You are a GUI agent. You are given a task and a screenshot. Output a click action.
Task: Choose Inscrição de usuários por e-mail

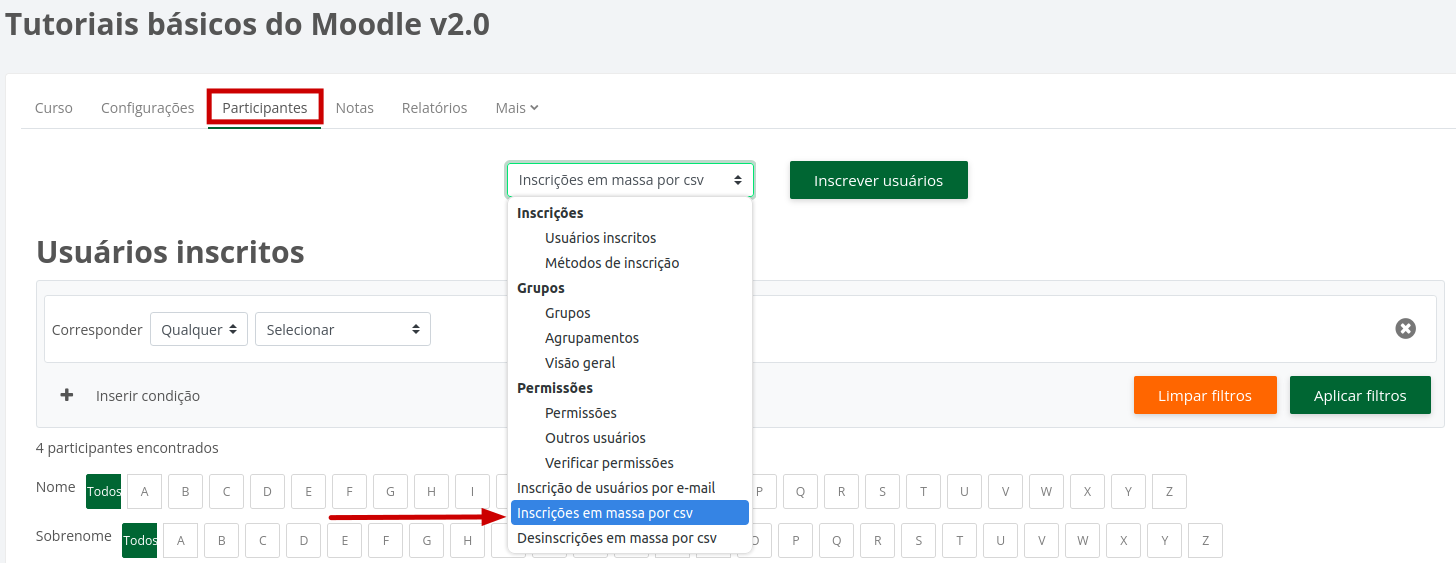point(616,488)
